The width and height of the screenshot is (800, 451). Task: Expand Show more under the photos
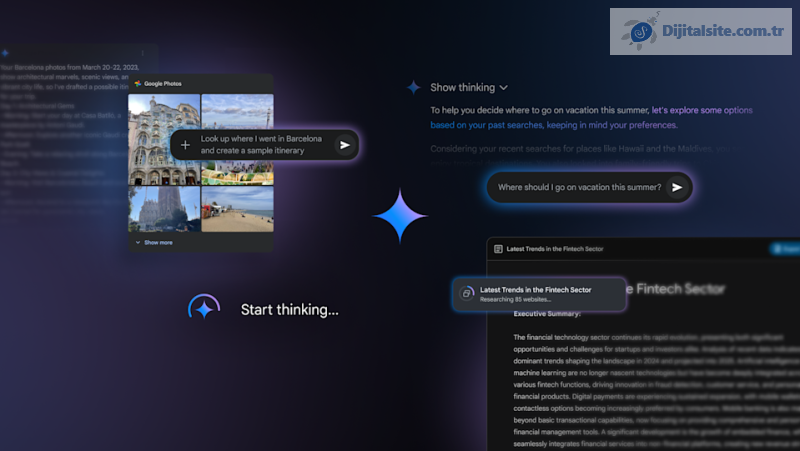(157, 242)
